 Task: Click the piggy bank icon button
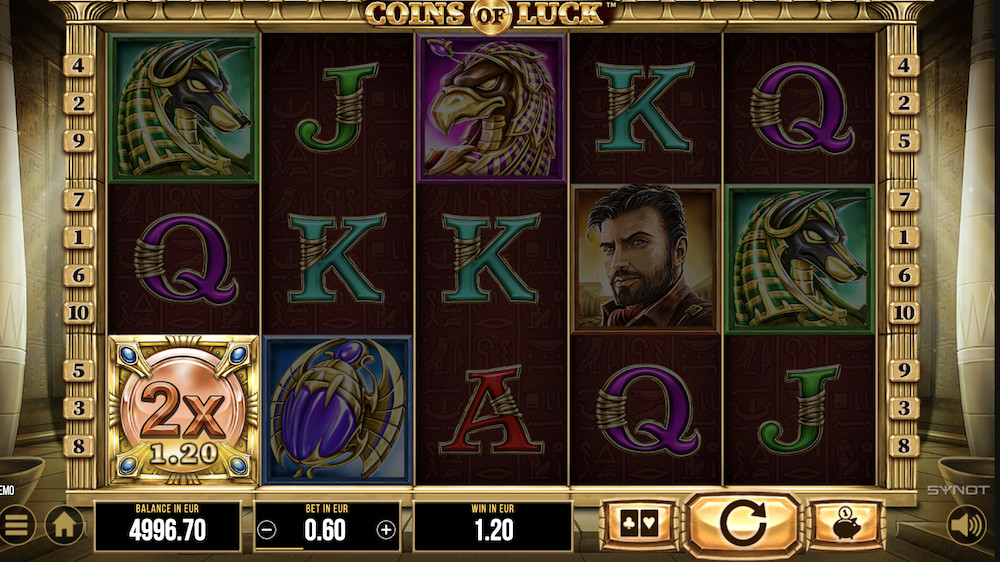click(846, 524)
